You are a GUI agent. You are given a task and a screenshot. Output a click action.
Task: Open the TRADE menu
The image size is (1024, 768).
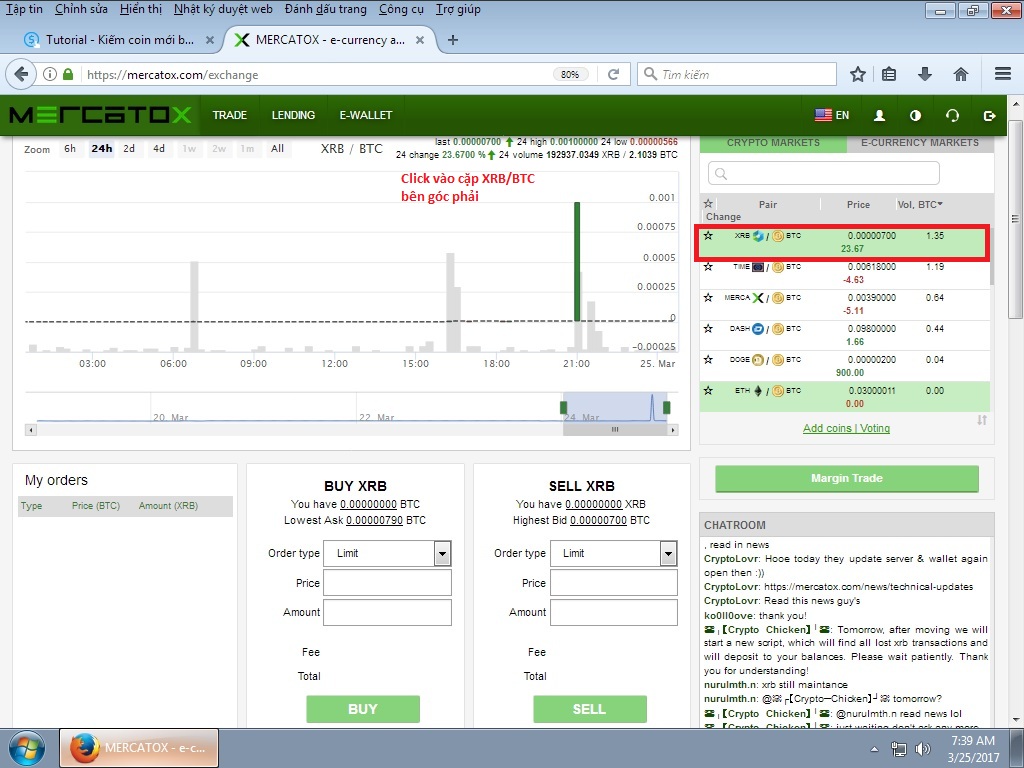coord(229,115)
